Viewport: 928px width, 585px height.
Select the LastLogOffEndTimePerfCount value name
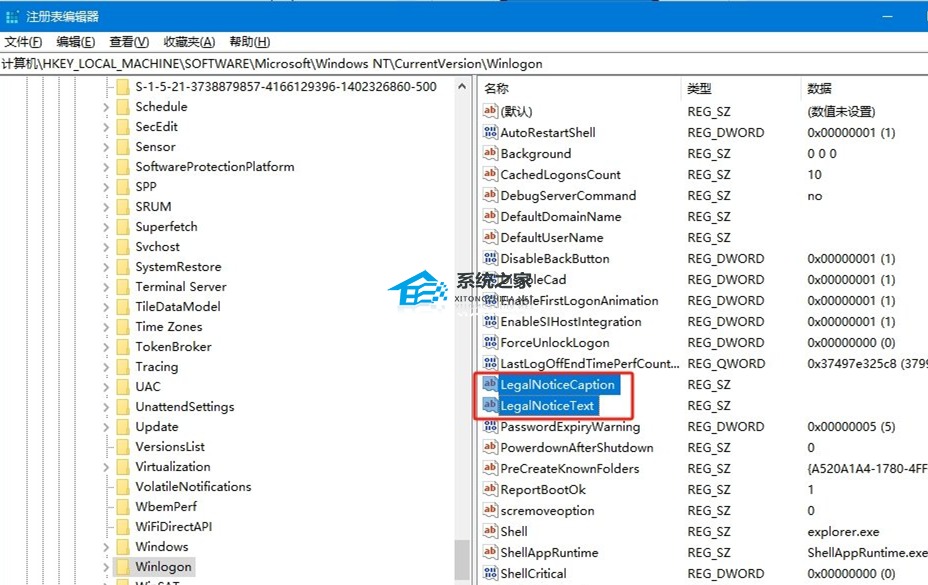(x=590, y=364)
